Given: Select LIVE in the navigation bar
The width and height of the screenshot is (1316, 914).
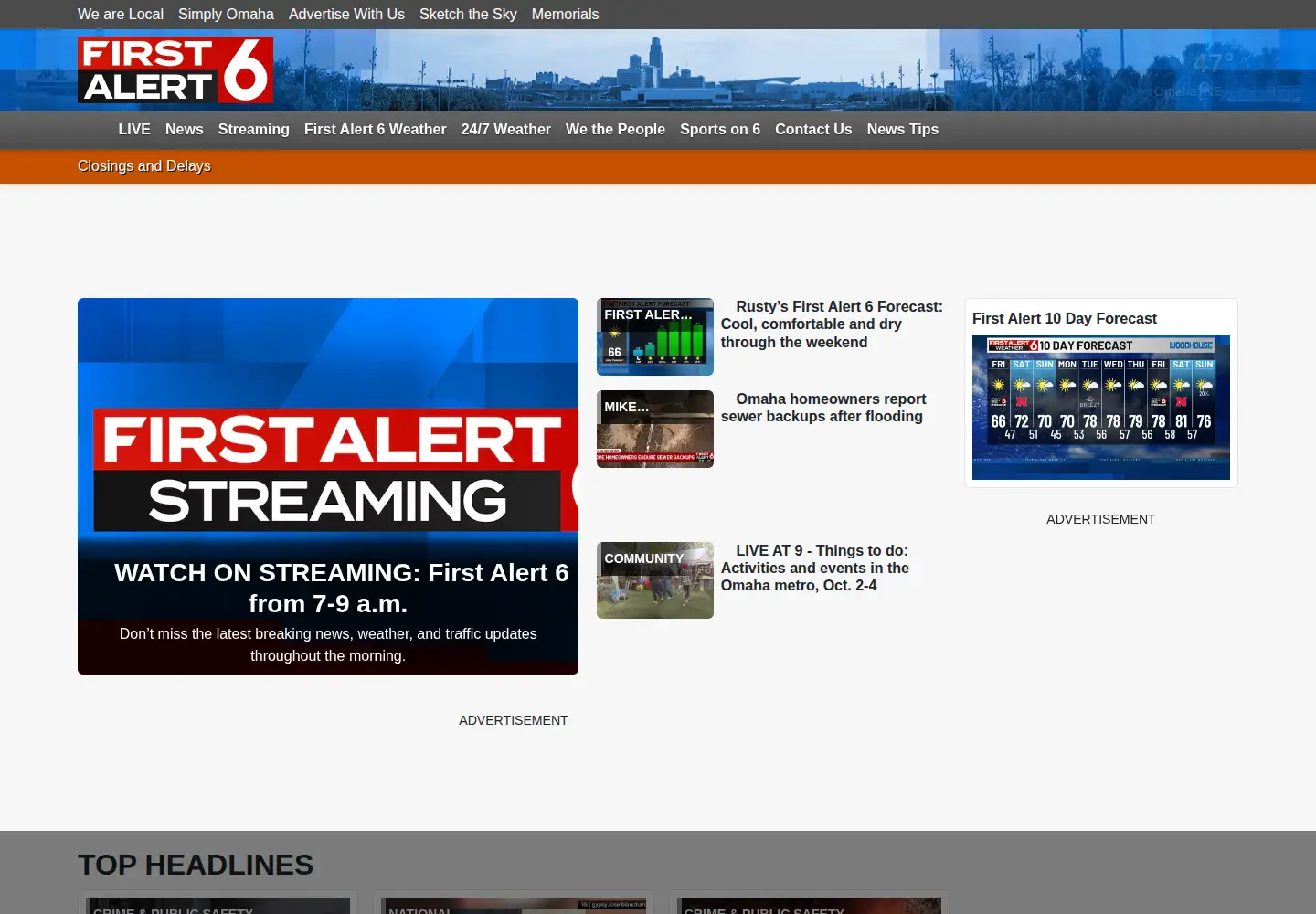Looking at the screenshot, I should [x=134, y=130].
